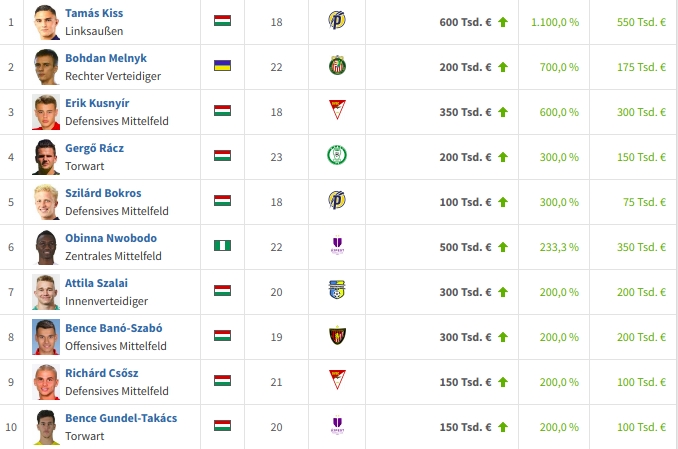Viewport: 678px width, 449px height.
Task: Click Attila Szalai's player photo
Action: (46, 292)
